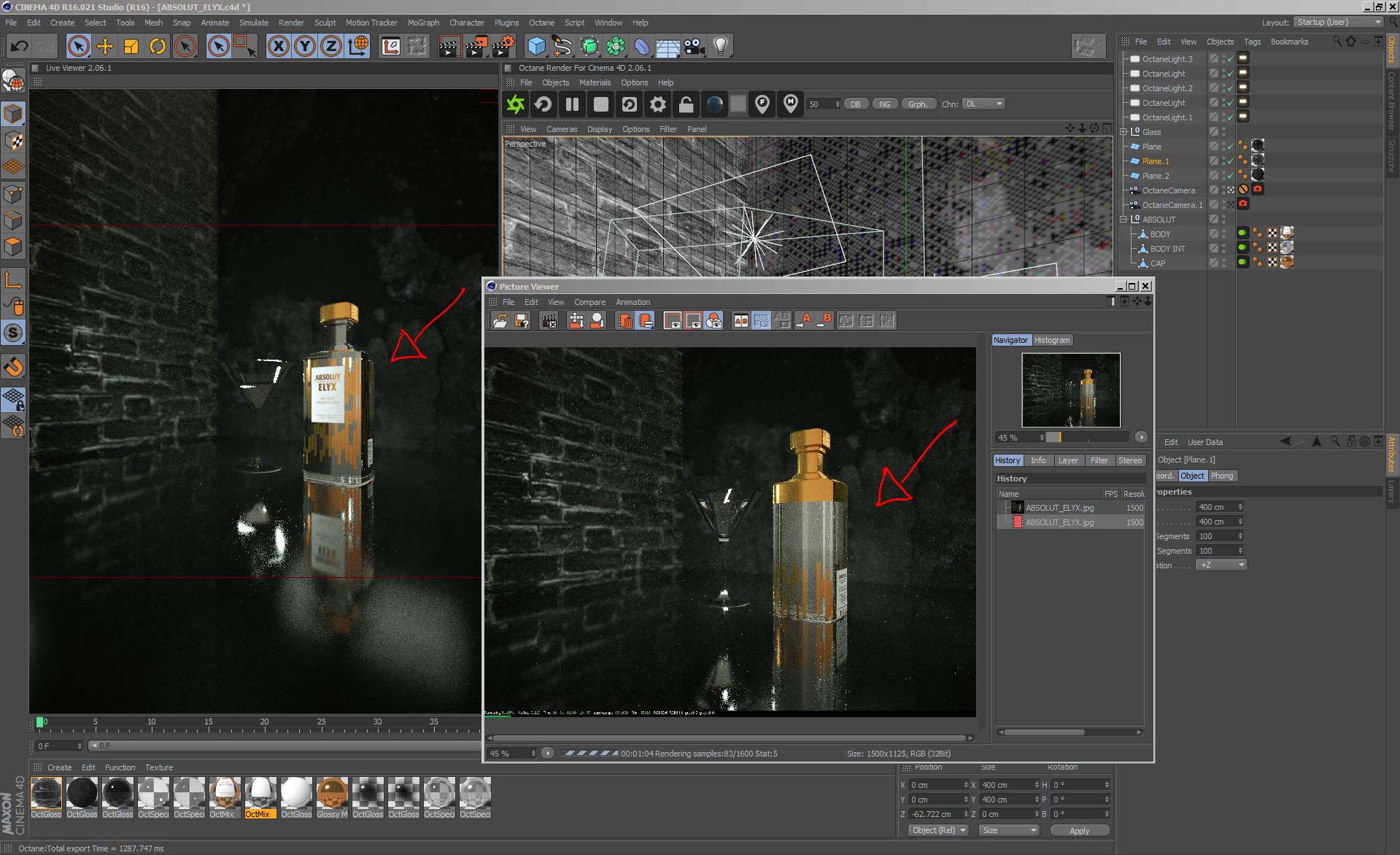The height and width of the screenshot is (855, 1400).
Task: Click the Octane pick material icon
Action: 791,104
